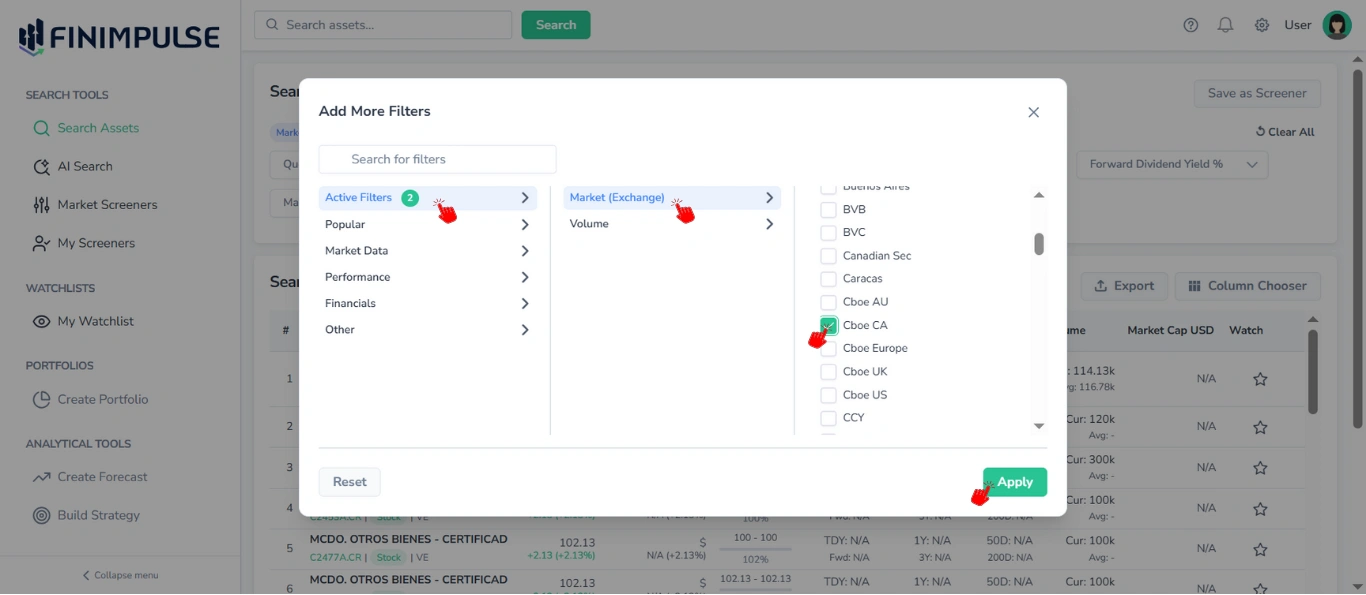Open the help icon
1366x595 pixels.
pos(1190,25)
